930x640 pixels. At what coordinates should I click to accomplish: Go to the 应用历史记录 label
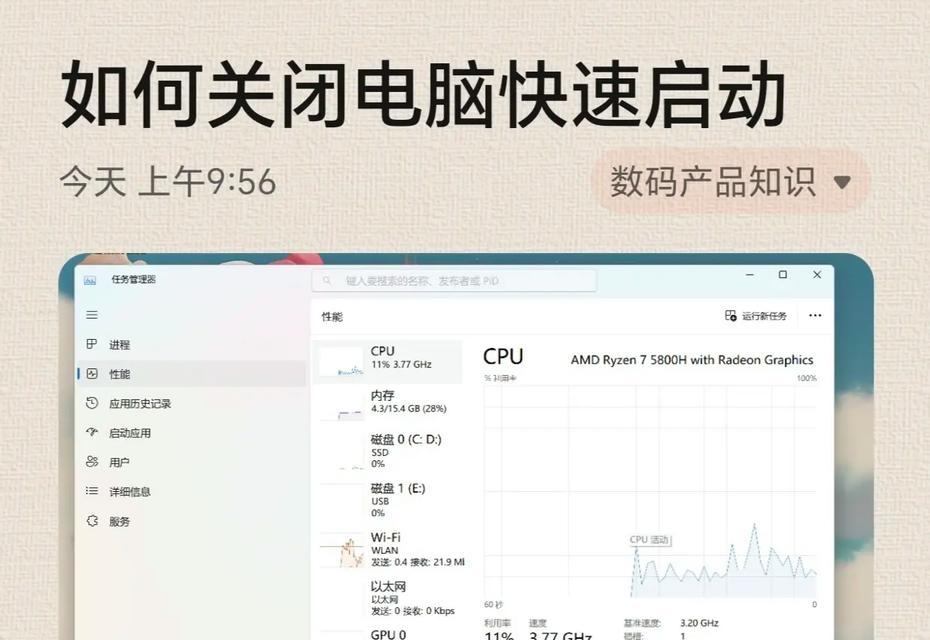coord(140,404)
